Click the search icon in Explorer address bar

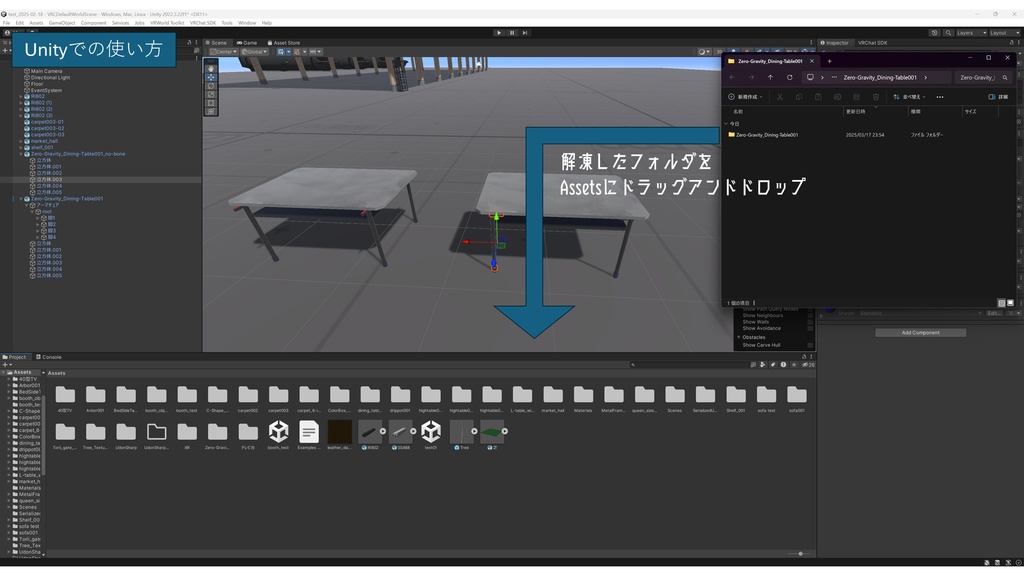[x=1005, y=77]
